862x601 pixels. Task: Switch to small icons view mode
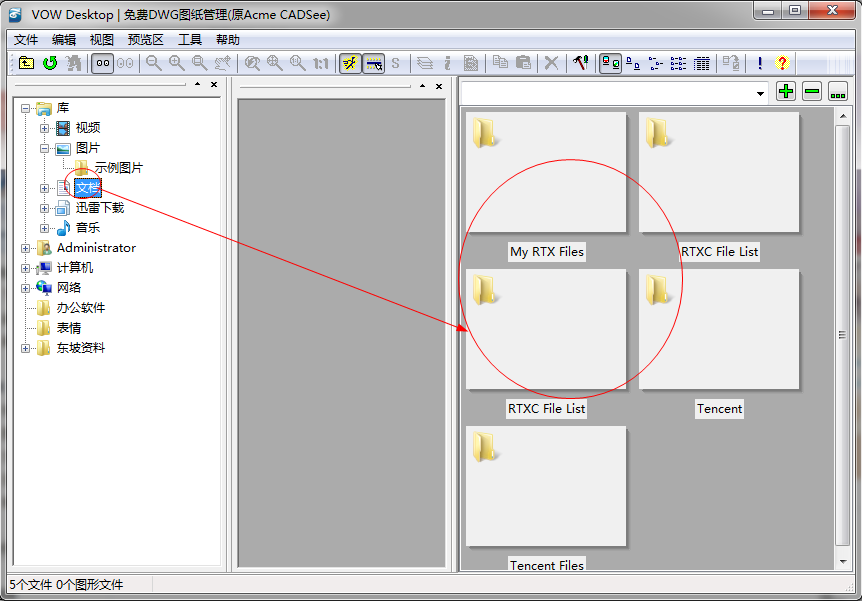633,63
